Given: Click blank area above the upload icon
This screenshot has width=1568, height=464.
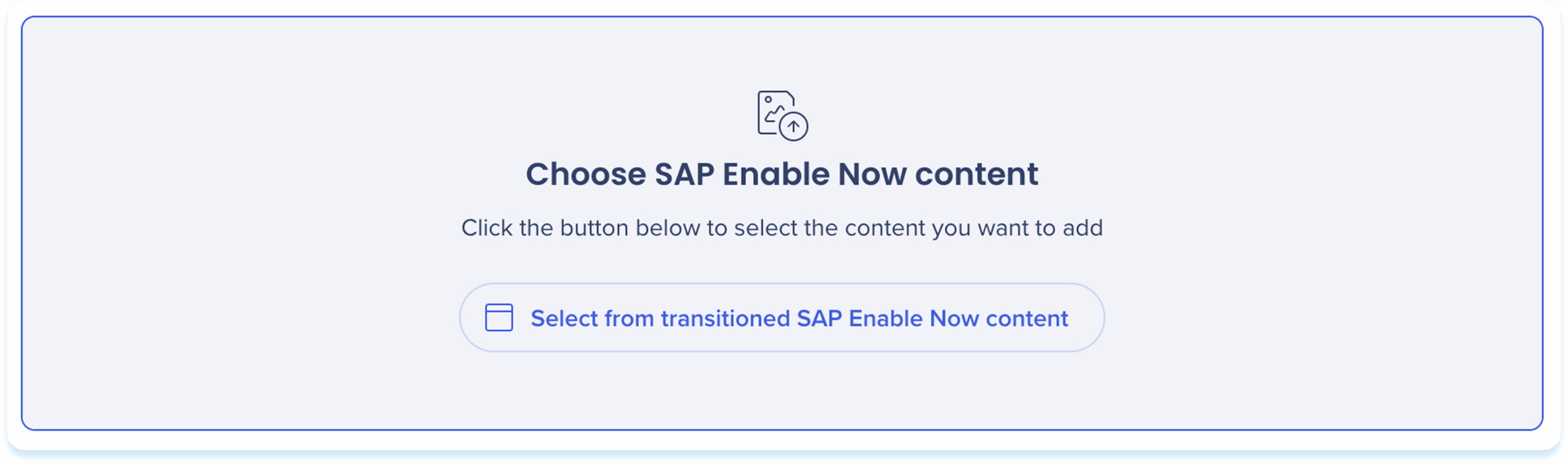Looking at the screenshot, I should click(782, 52).
